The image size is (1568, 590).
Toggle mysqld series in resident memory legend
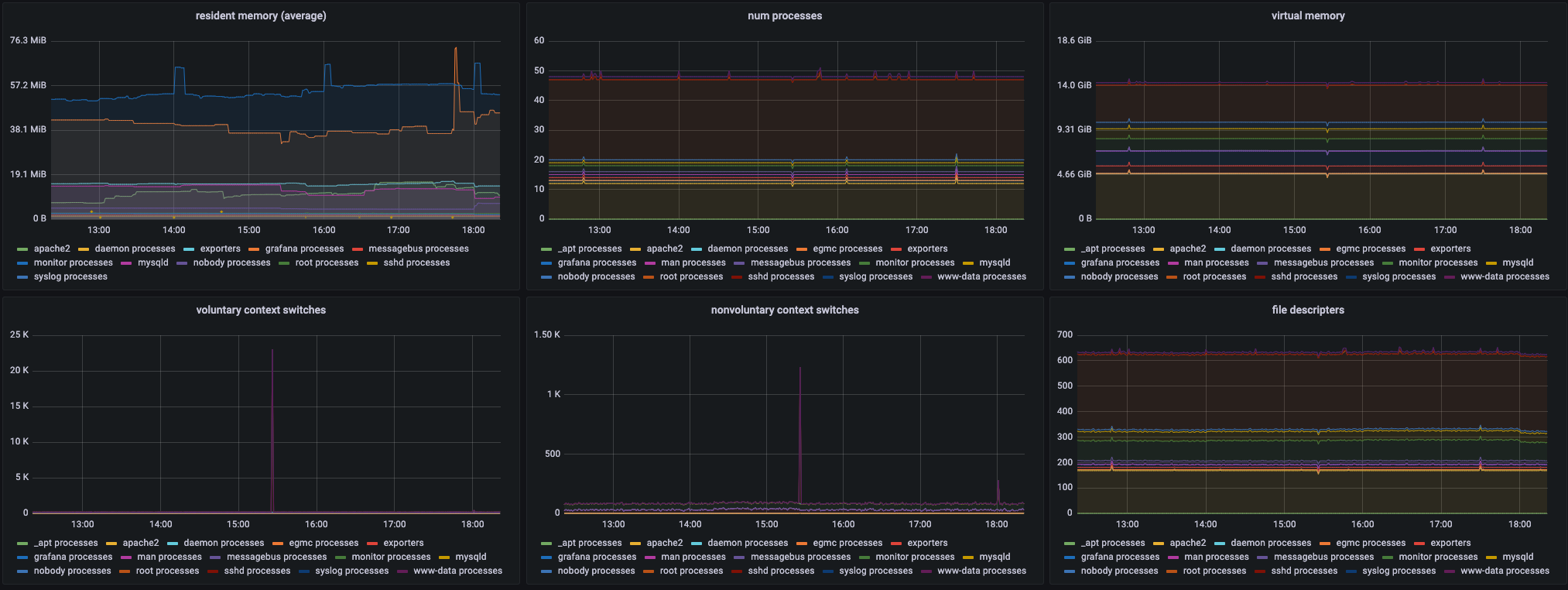point(153,262)
